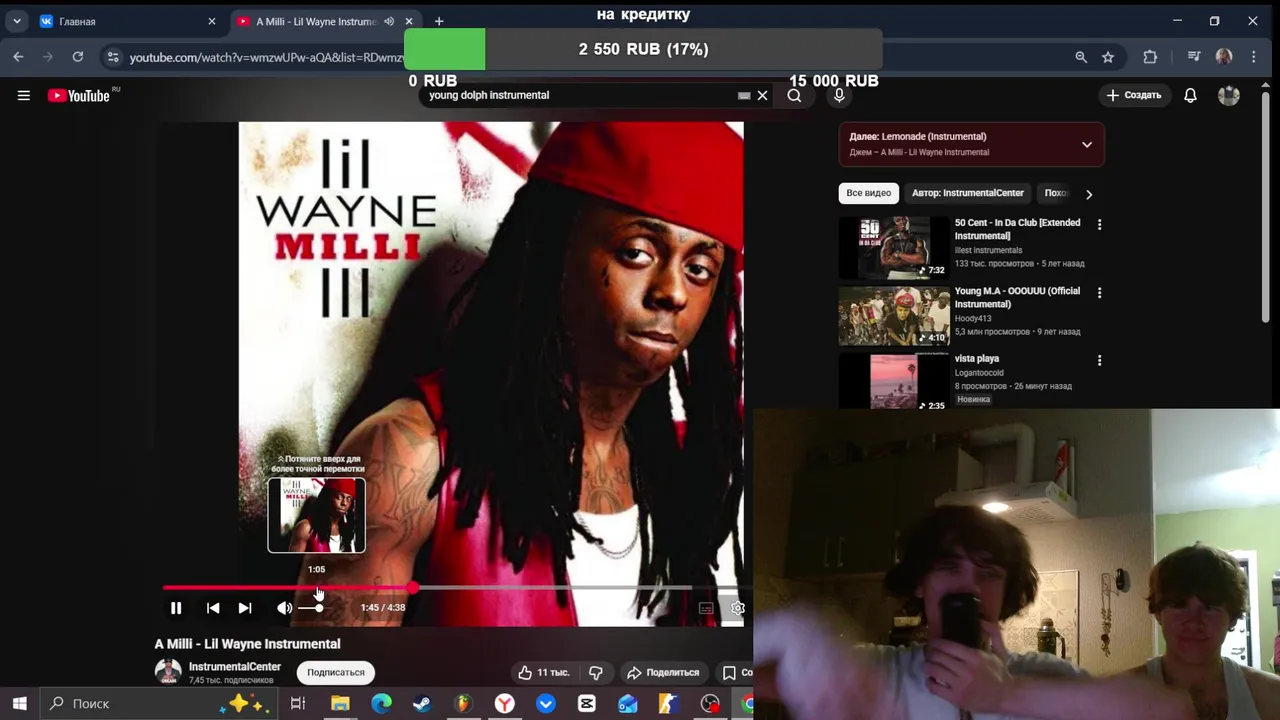Viewport: 1280px width, 720px height.
Task: Open the vista playa video thumbnail
Action: tap(894, 382)
